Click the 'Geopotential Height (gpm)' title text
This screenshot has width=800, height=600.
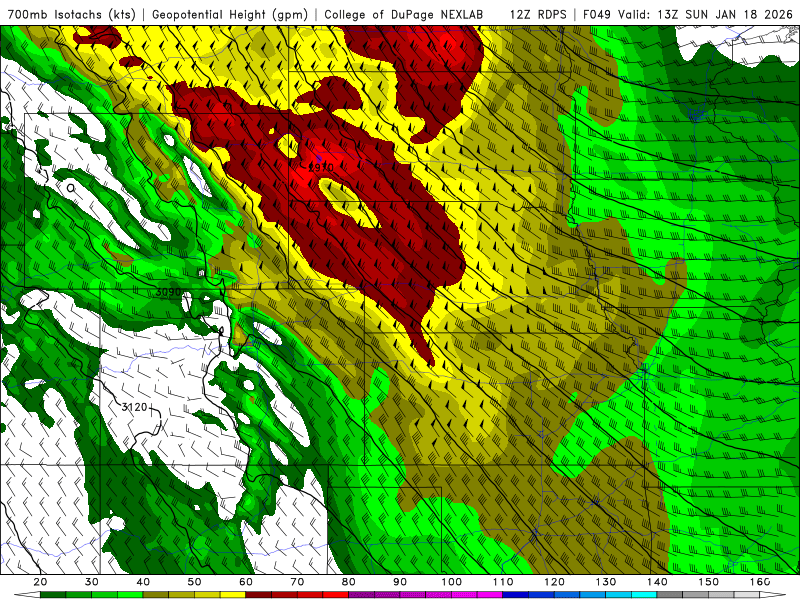230,14
